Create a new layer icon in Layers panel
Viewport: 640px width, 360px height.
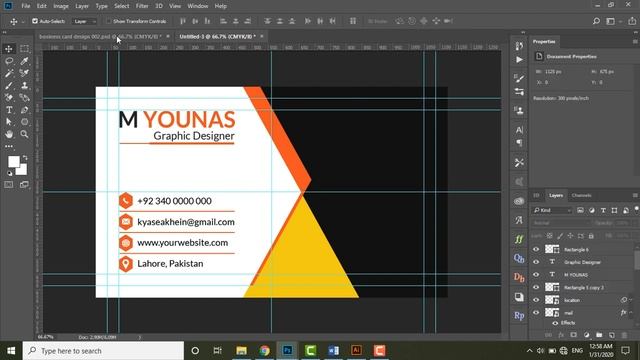pyautogui.click(x=611, y=335)
